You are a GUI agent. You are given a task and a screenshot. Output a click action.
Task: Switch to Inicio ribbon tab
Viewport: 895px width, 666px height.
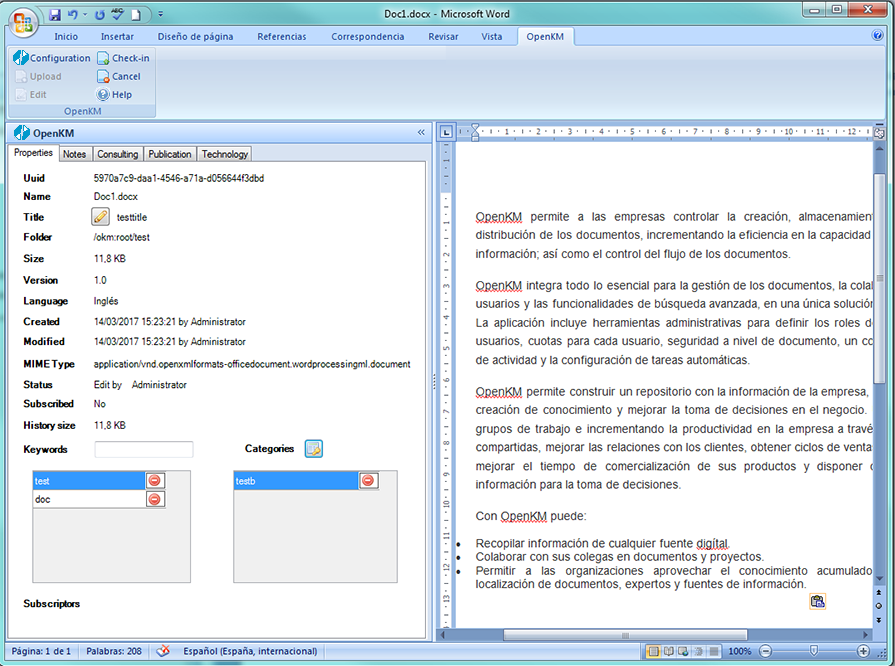pos(66,37)
